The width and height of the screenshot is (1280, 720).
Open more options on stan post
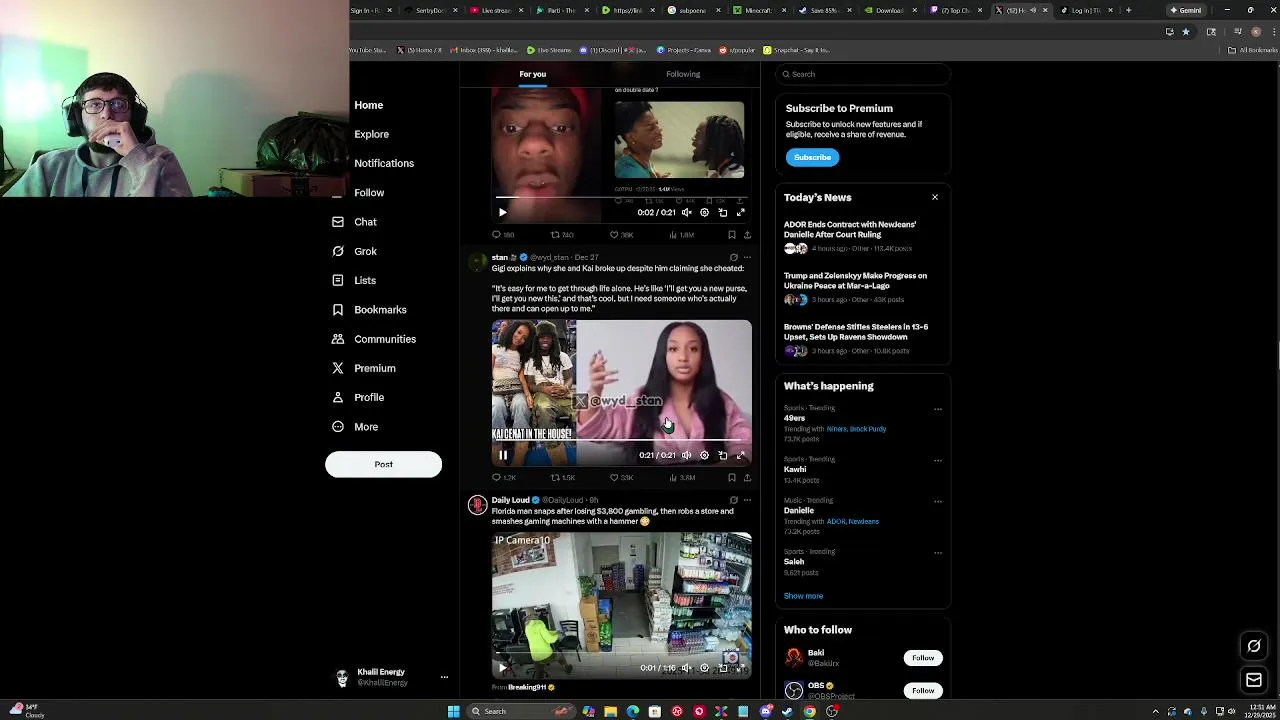click(x=747, y=258)
